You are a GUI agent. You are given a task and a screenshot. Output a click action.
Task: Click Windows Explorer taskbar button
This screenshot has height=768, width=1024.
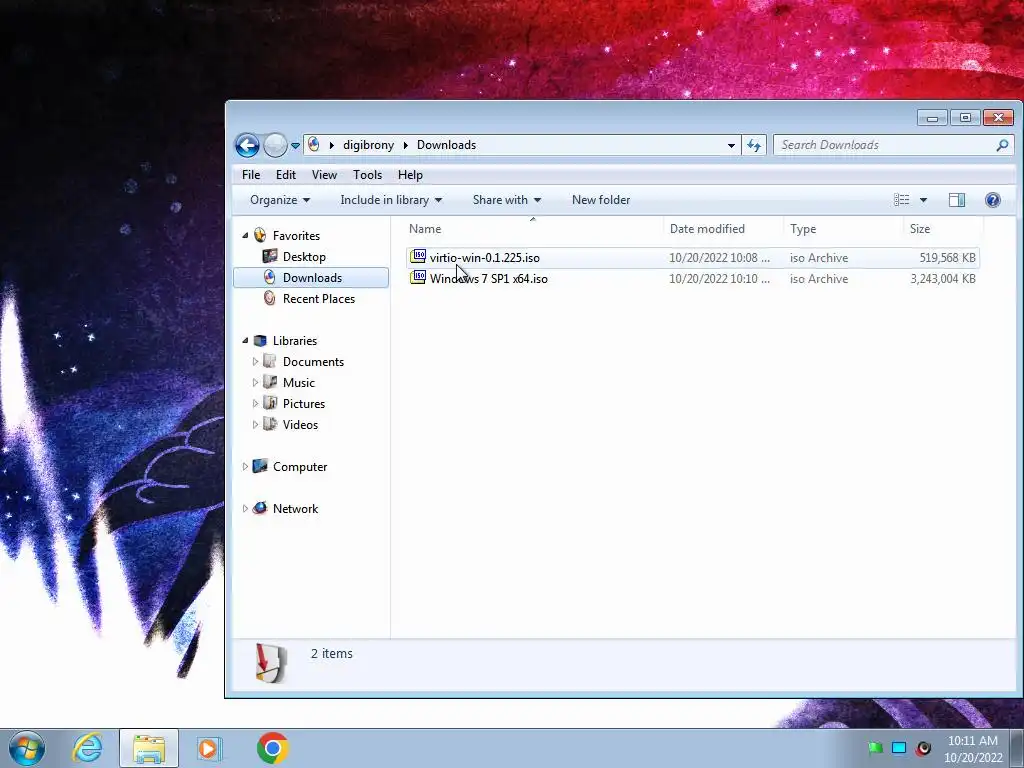click(148, 748)
